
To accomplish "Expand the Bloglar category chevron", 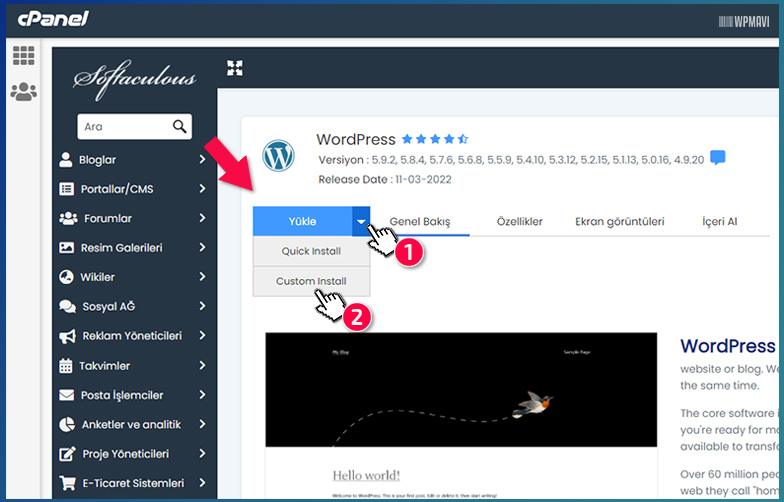I will [x=202, y=160].
